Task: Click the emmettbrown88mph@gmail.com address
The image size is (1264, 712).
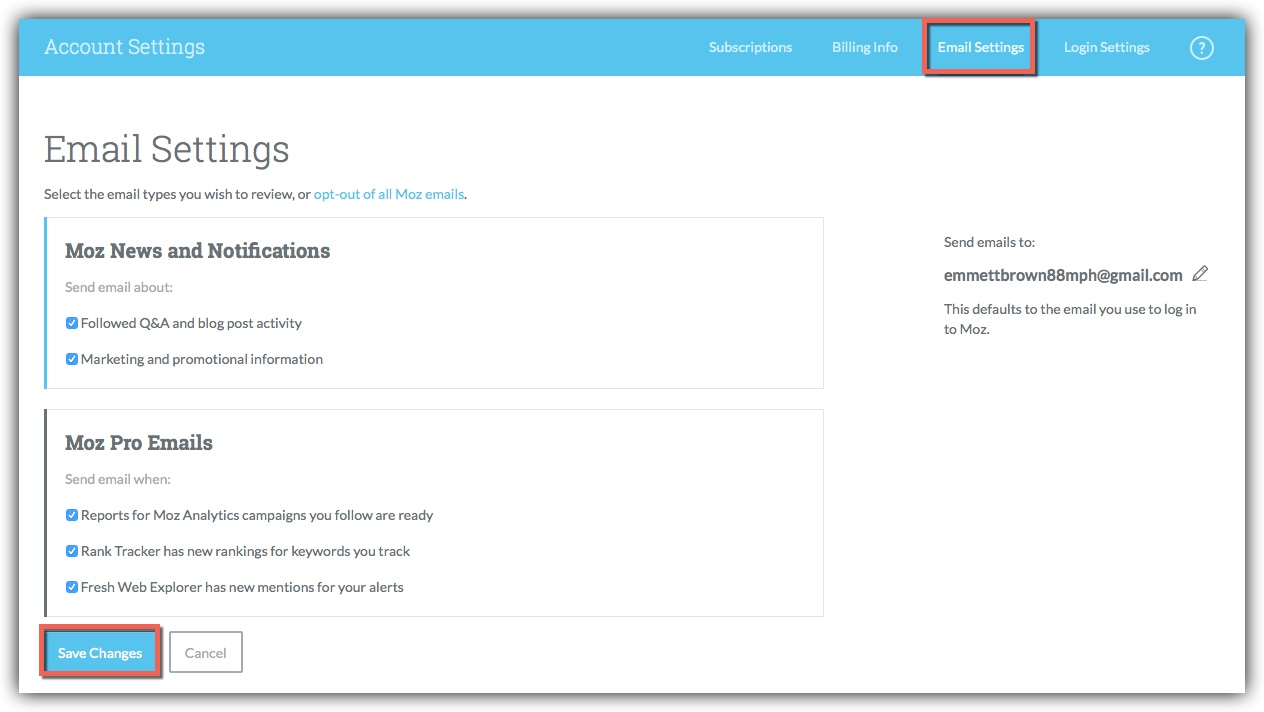Action: 1063,274
